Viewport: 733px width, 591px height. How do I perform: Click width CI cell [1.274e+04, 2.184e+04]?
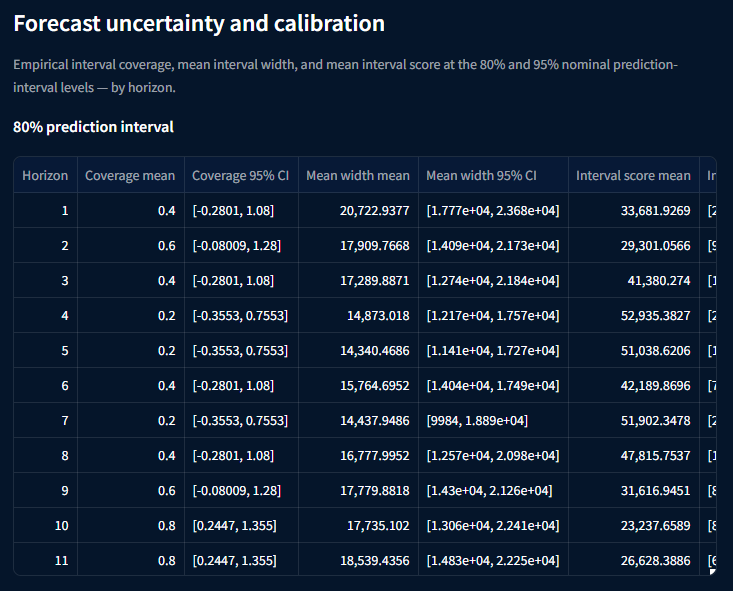pos(493,281)
